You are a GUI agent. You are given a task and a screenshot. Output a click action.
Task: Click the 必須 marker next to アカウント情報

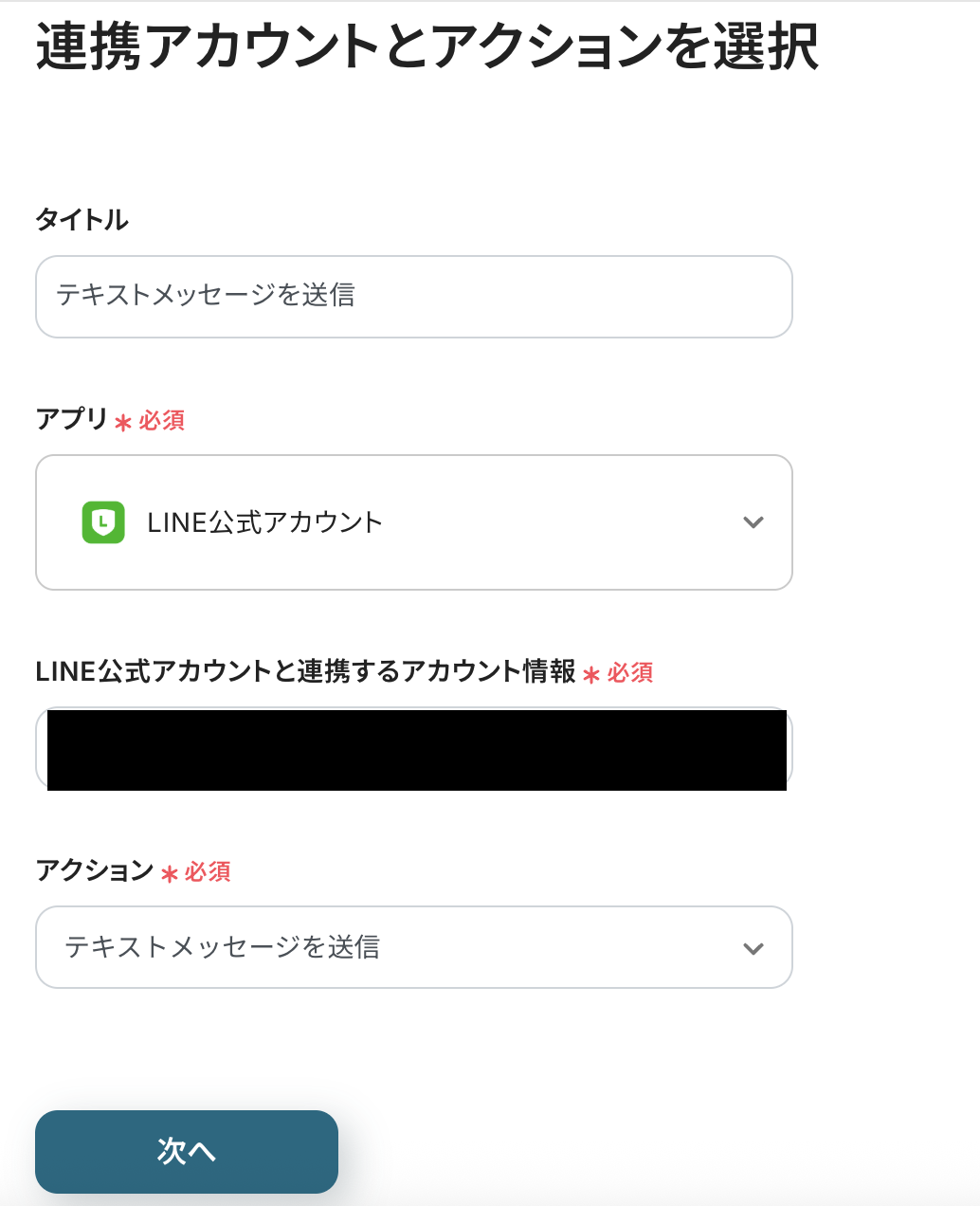(x=630, y=672)
